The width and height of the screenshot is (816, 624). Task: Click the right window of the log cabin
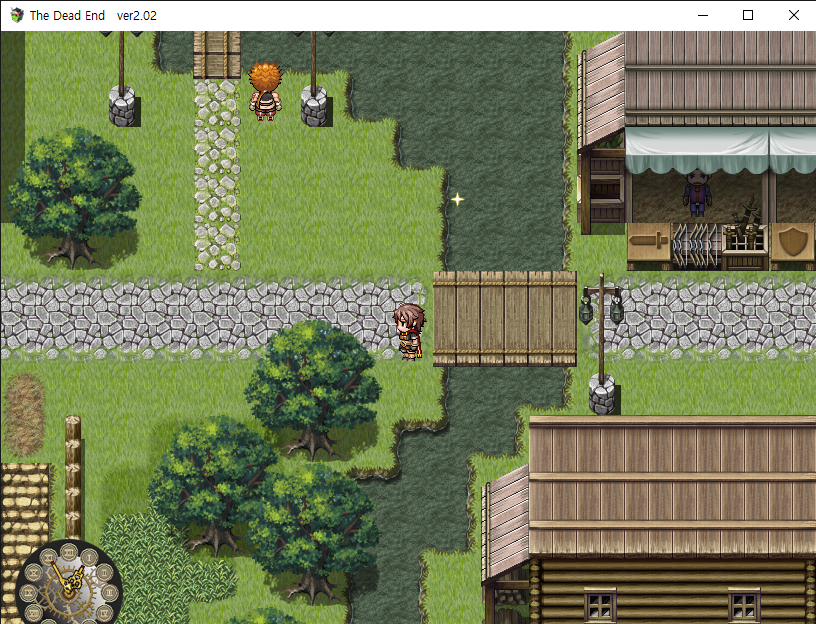pyautogui.click(x=744, y=605)
